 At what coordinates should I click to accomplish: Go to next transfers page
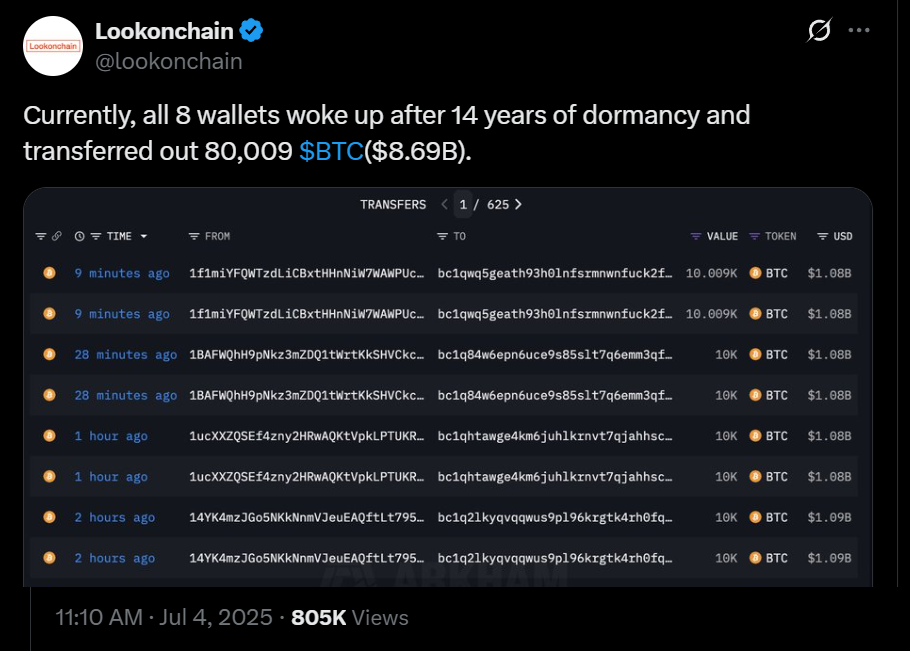pyautogui.click(x=518, y=204)
